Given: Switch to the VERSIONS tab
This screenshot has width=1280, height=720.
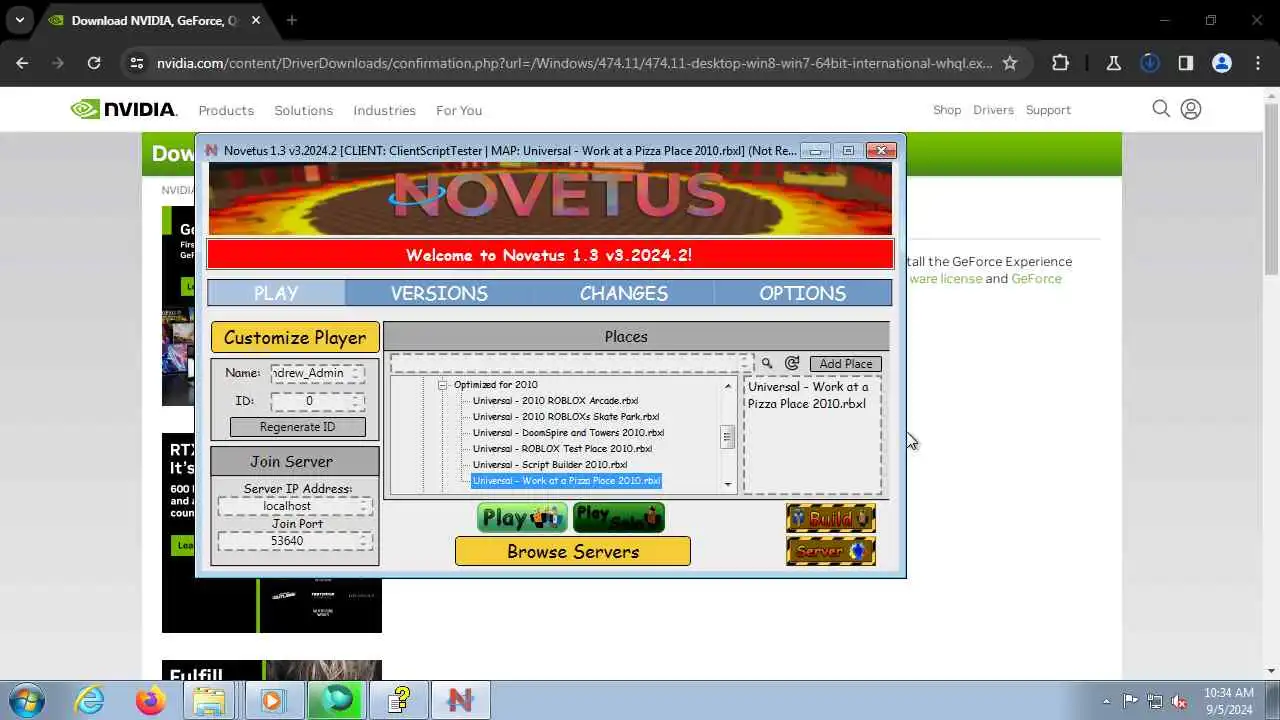Looking at the screenshot, I should [x=439, y=293].
